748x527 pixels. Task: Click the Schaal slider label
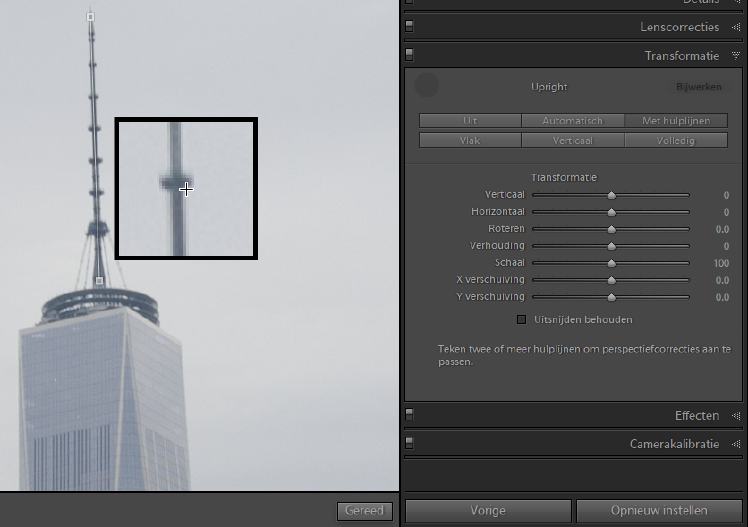tap(509, 263)
